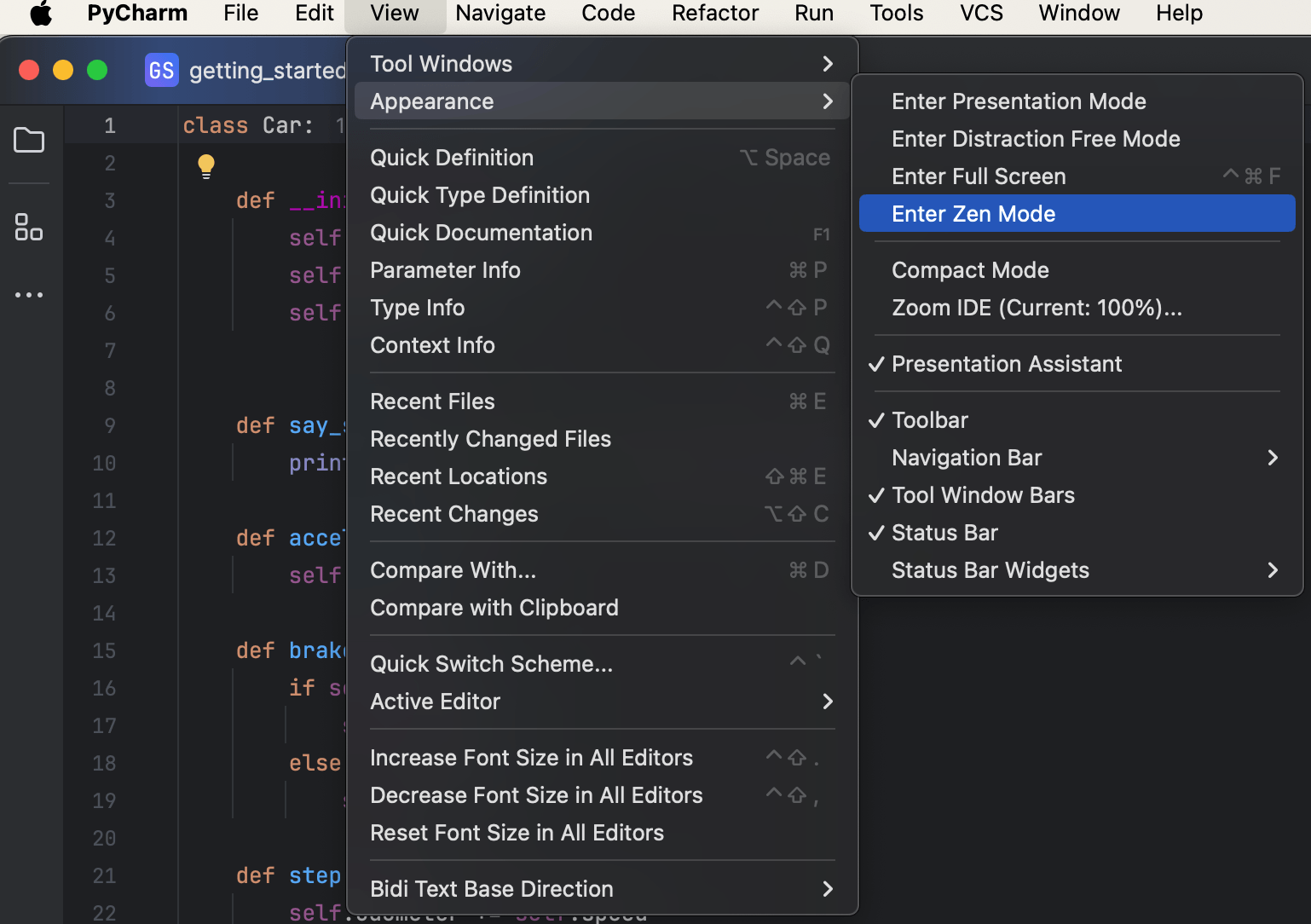Click the GS project badge icon
Screen dimensions: 1311x924
point(161,70)
